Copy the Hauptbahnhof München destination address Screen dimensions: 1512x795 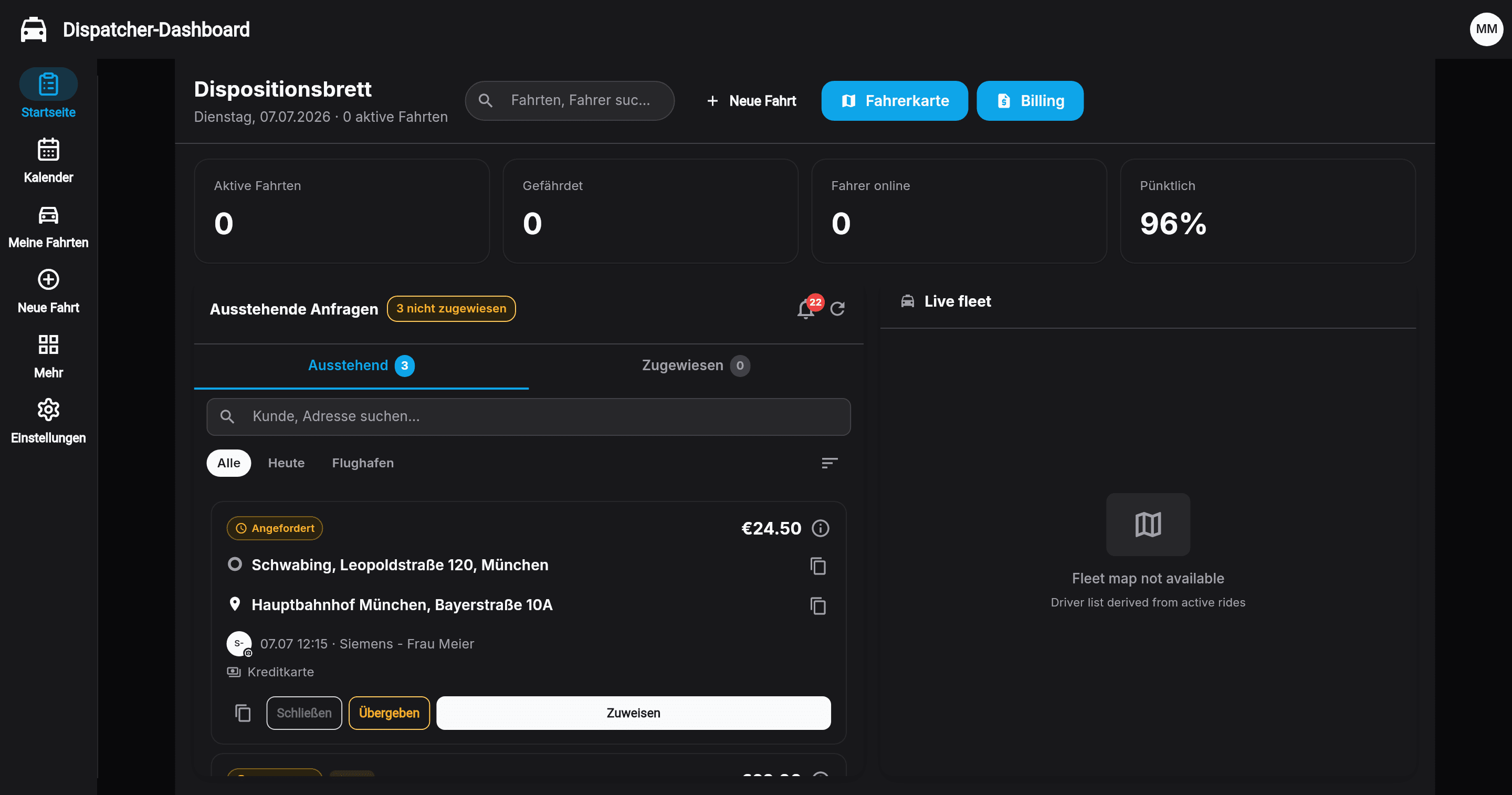pos(817,606)
